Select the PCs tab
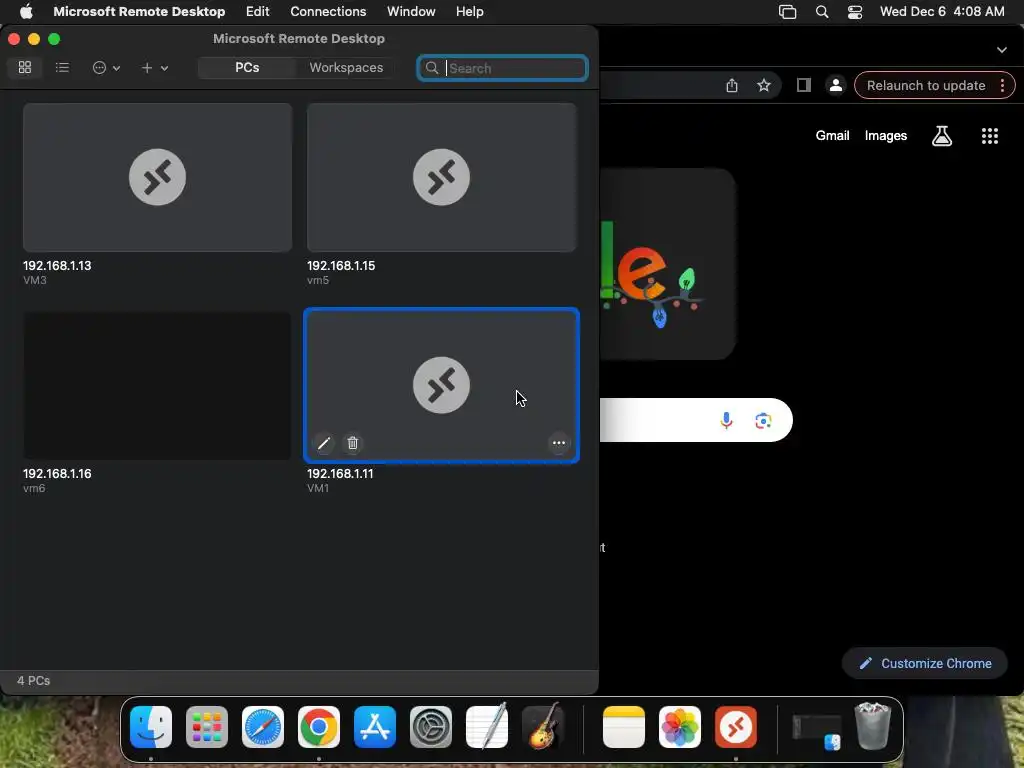Image resolution: width=1024 pixels, height=768 pixels. click(x=247, y=67)
